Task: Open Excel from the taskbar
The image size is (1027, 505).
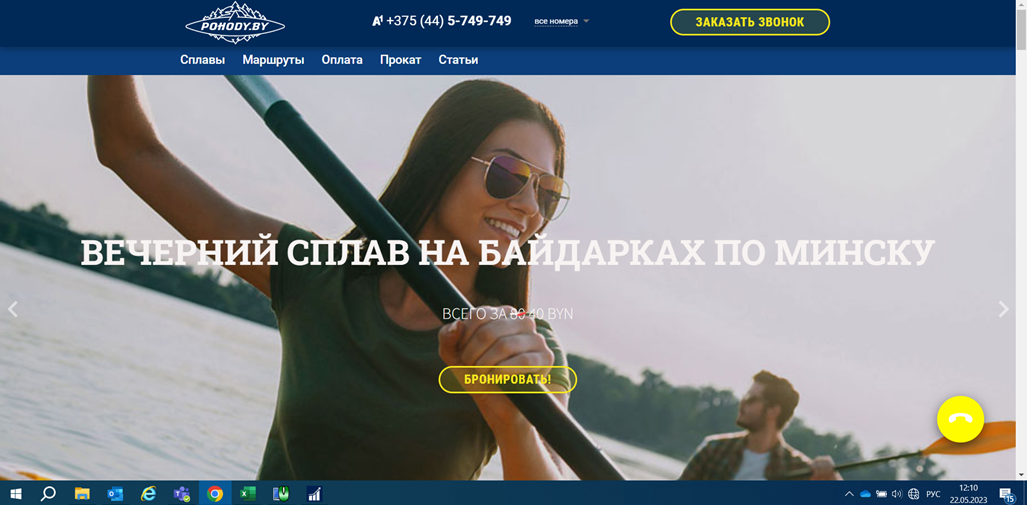Action: (x=248, y=494)
